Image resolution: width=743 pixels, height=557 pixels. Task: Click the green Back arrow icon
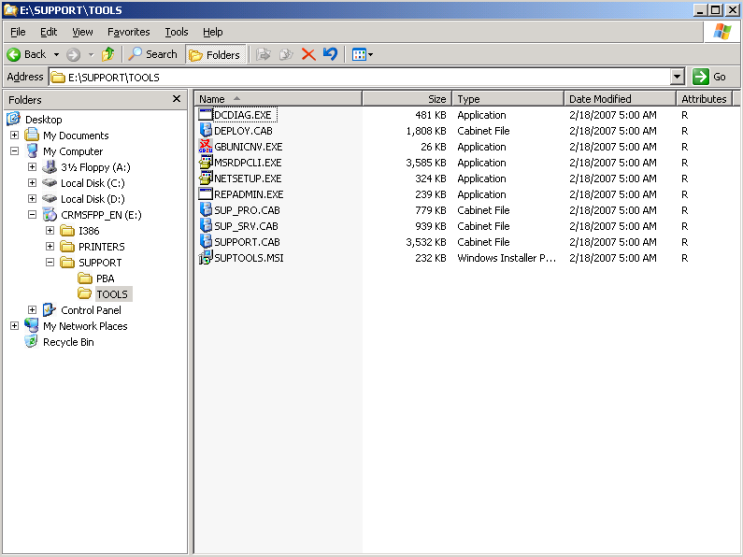[x=14, y=55]
